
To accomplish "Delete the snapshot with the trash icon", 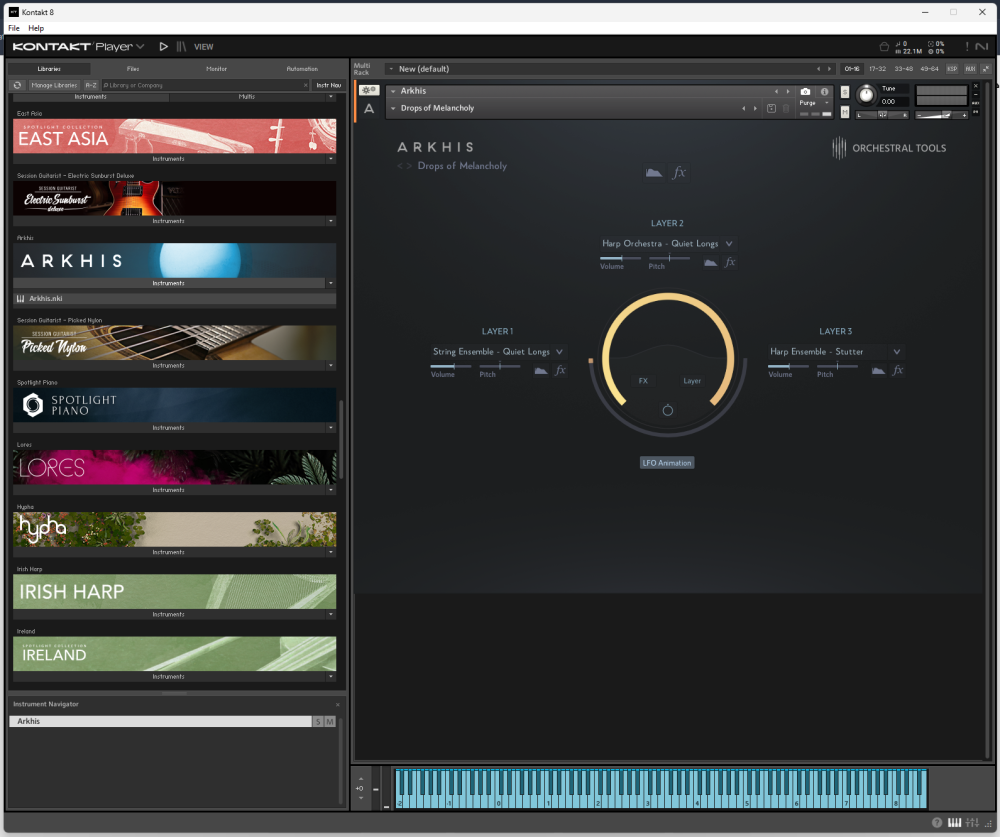I will point(786,108).
